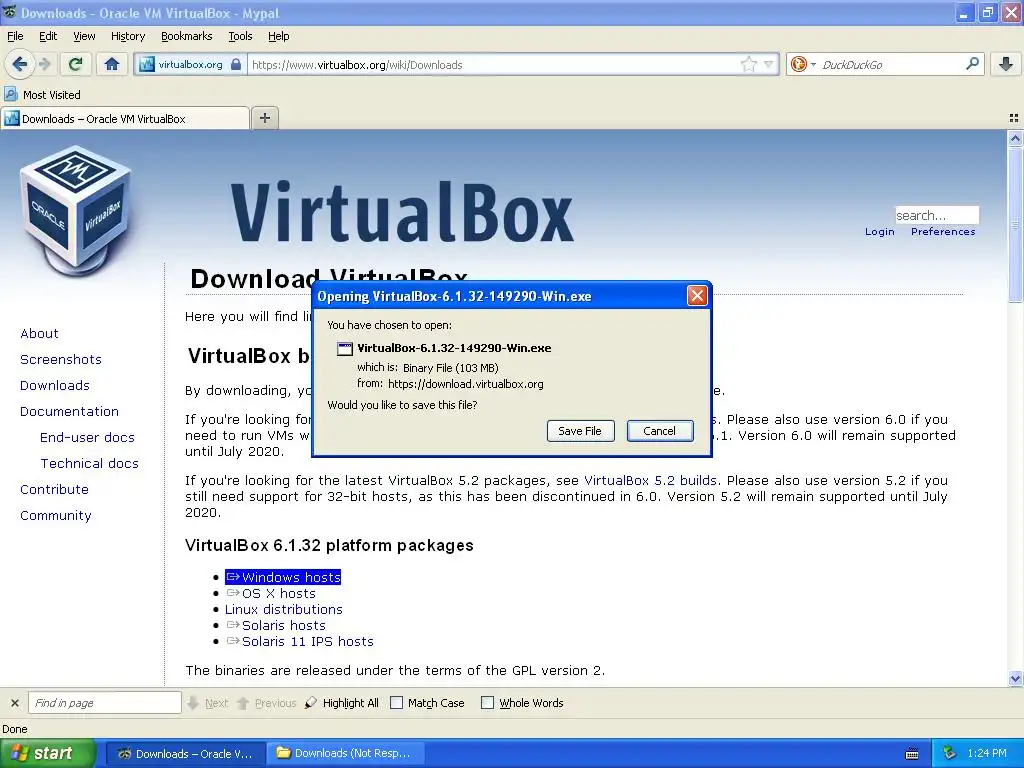Screen dimensions: 1024x768
Task: Click the network tray icon near clock
Action: pos(950,753)
